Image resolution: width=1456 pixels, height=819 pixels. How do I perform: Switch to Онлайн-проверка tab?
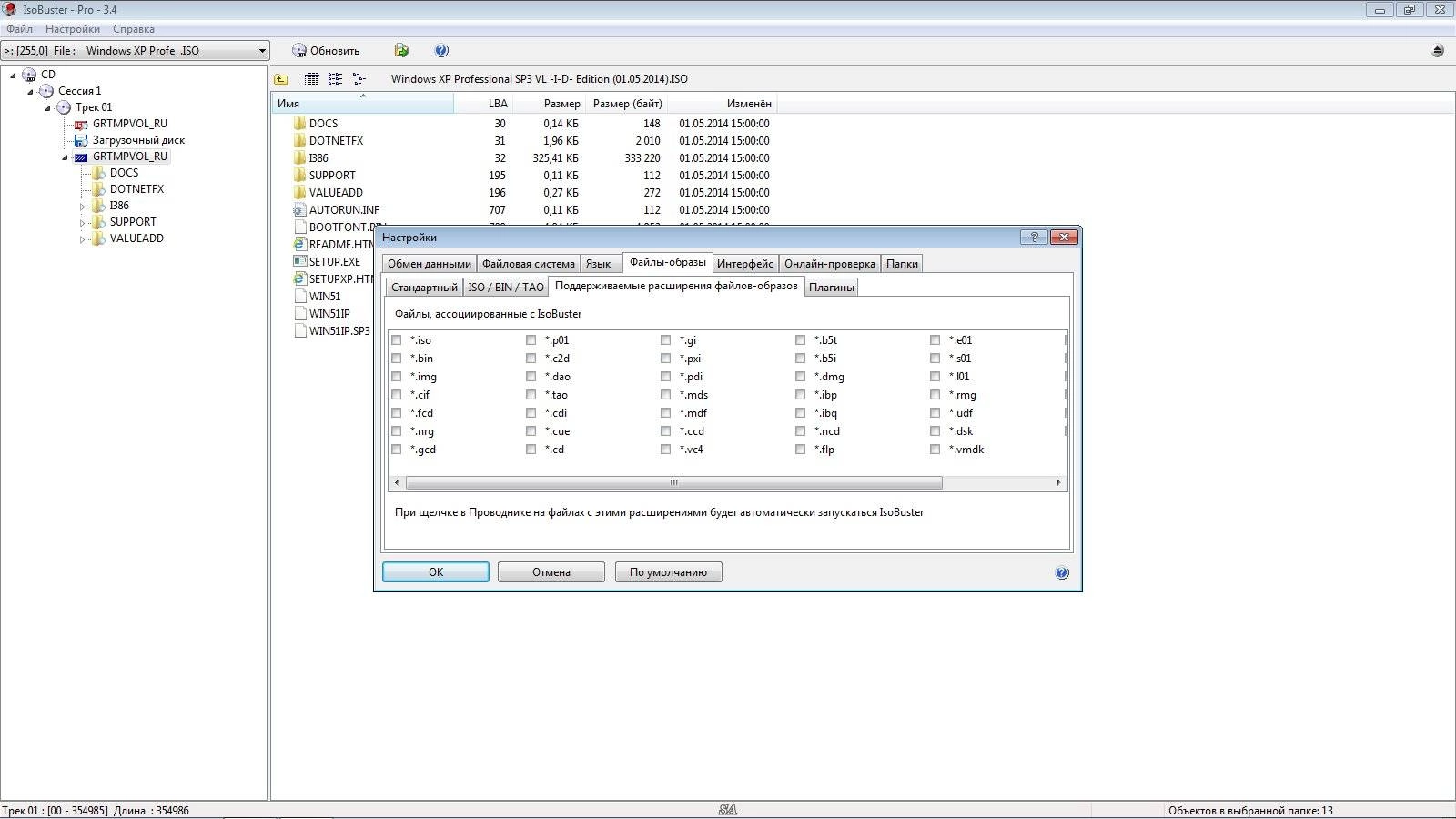pos(830,264)
